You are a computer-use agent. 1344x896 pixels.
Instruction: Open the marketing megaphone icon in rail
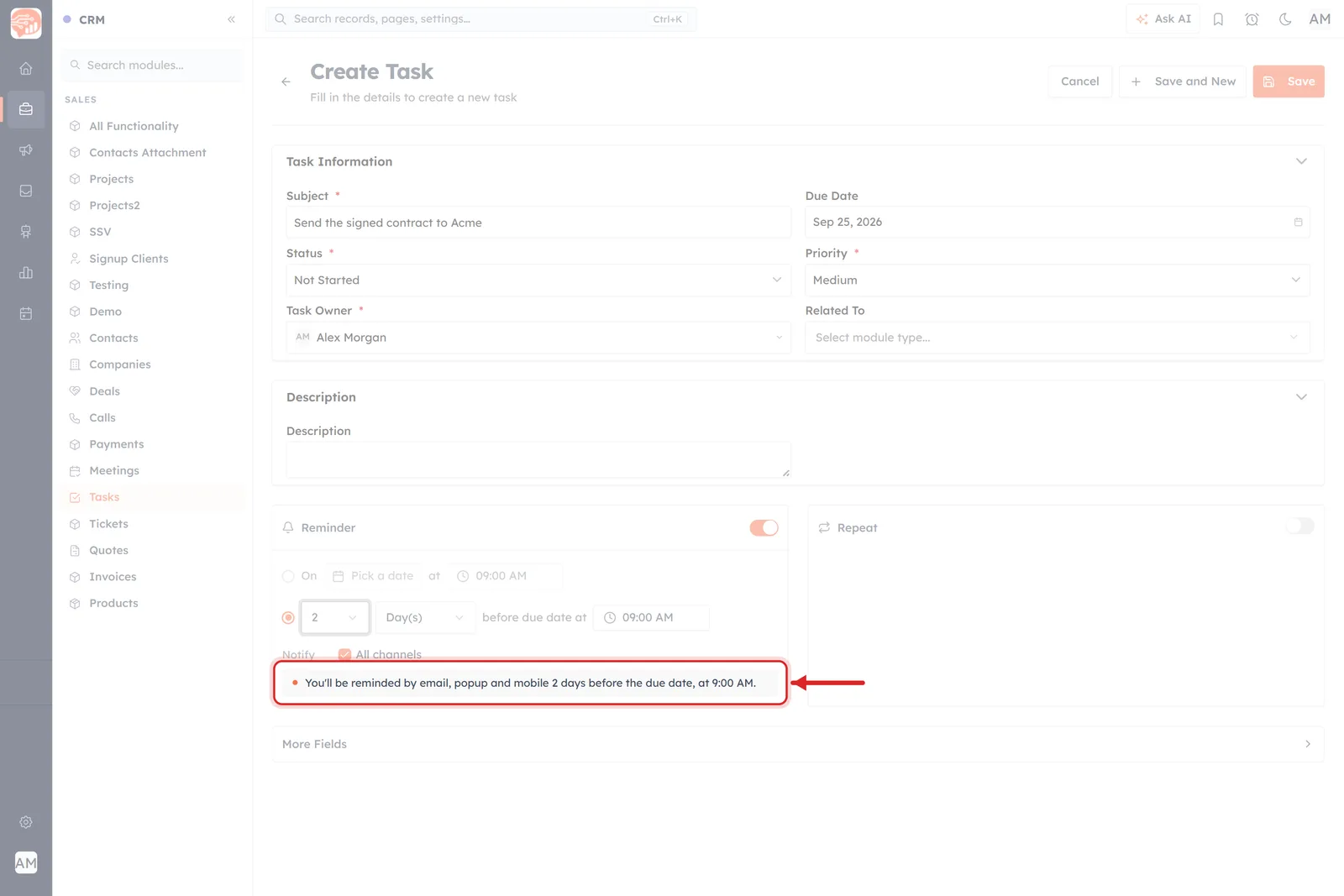tap(26, 150)
